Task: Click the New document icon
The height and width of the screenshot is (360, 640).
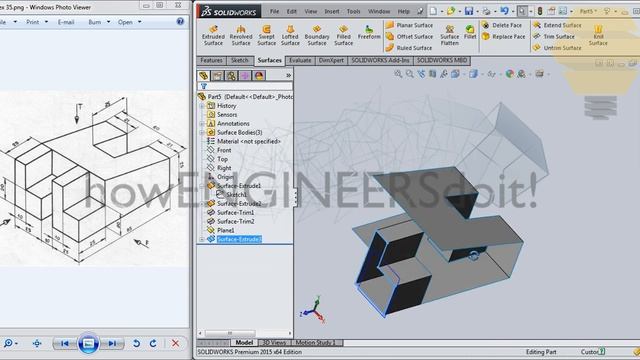Action: (x=433, y=11)
